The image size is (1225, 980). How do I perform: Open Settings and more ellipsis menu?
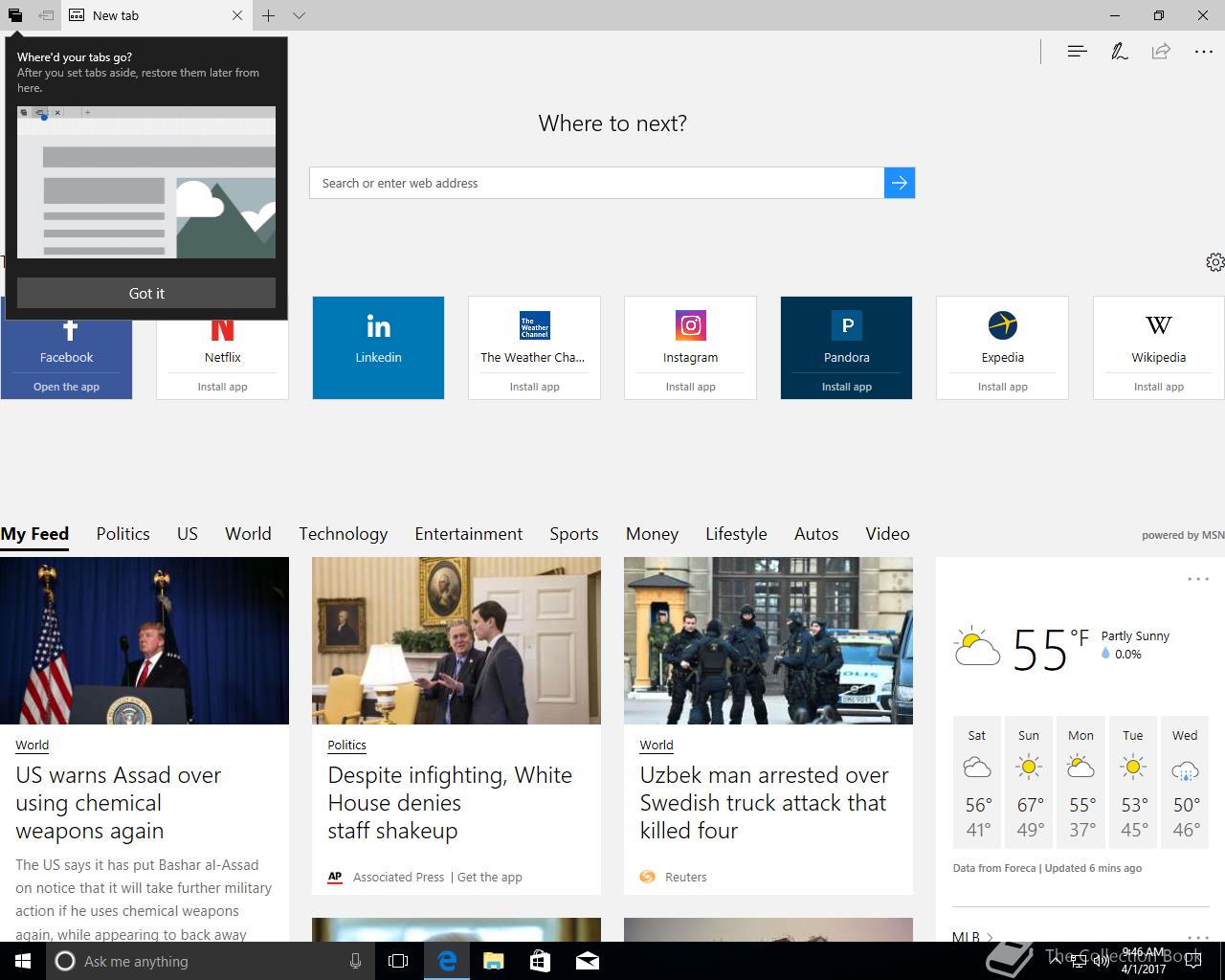pyautogui.click(x=1204, y=51)
